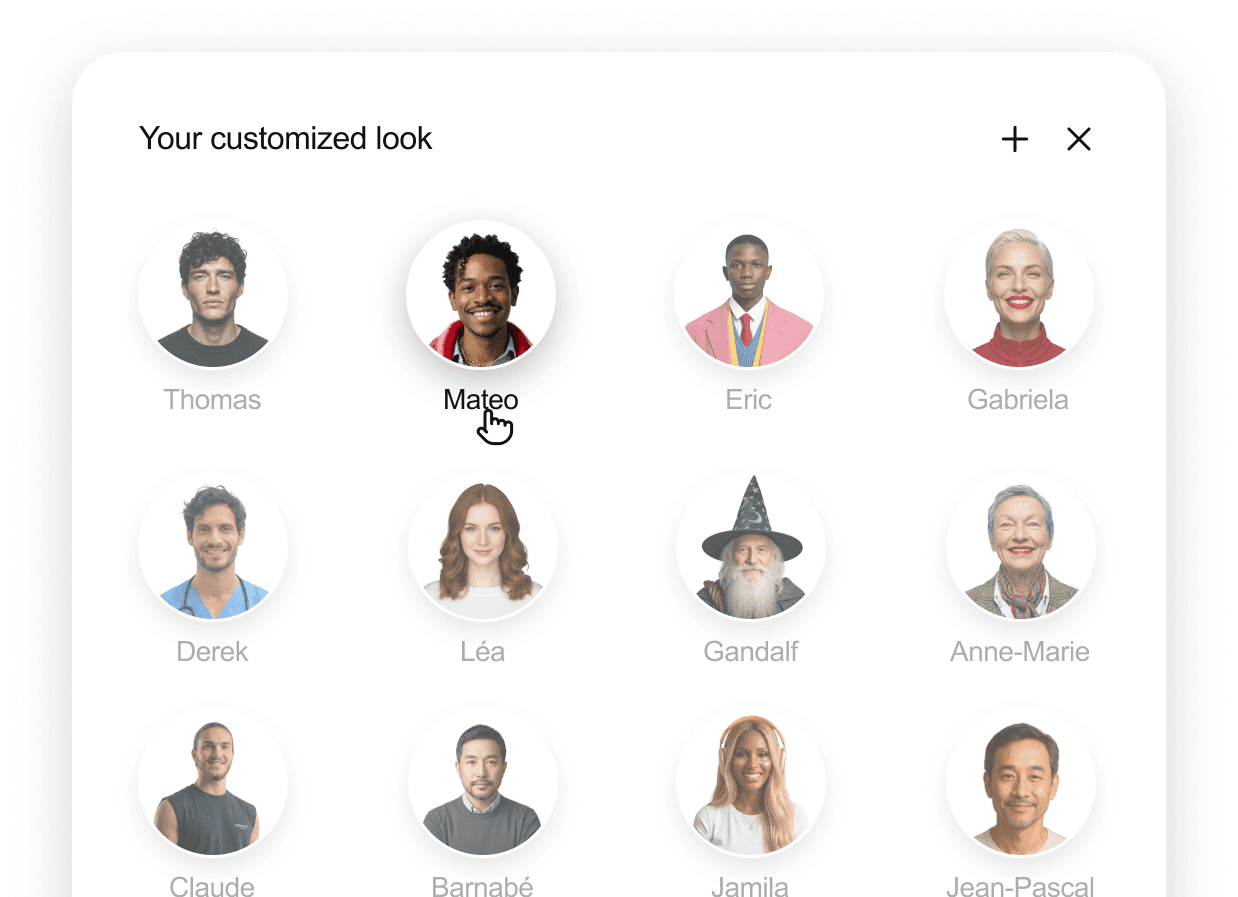Select Barnabé avatar in gray sweater
This screenshot has width=1238, height=897.
[x=483, y=782]
